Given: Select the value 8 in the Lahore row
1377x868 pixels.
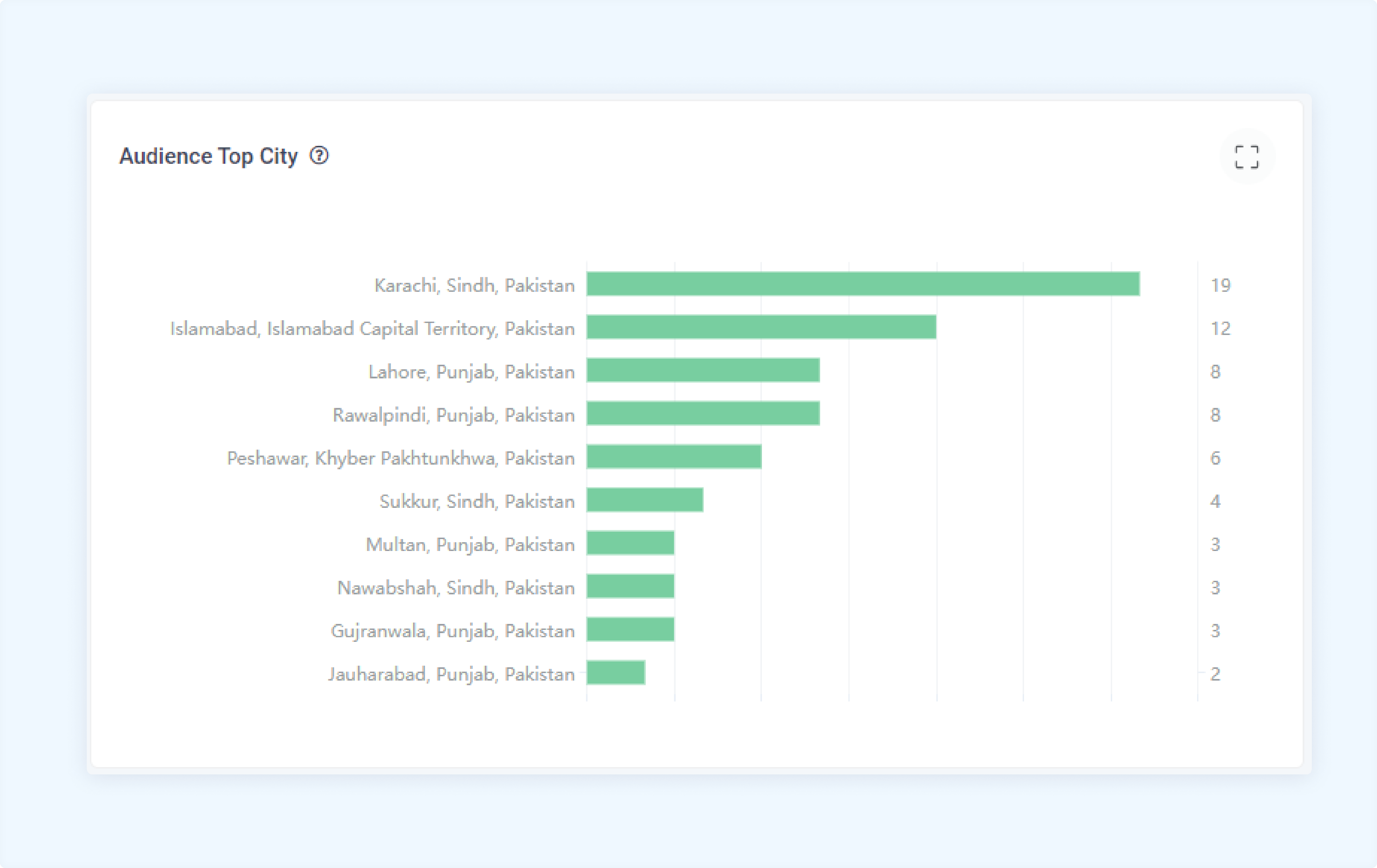Looking at the screenshot, I should point(1215,372).
